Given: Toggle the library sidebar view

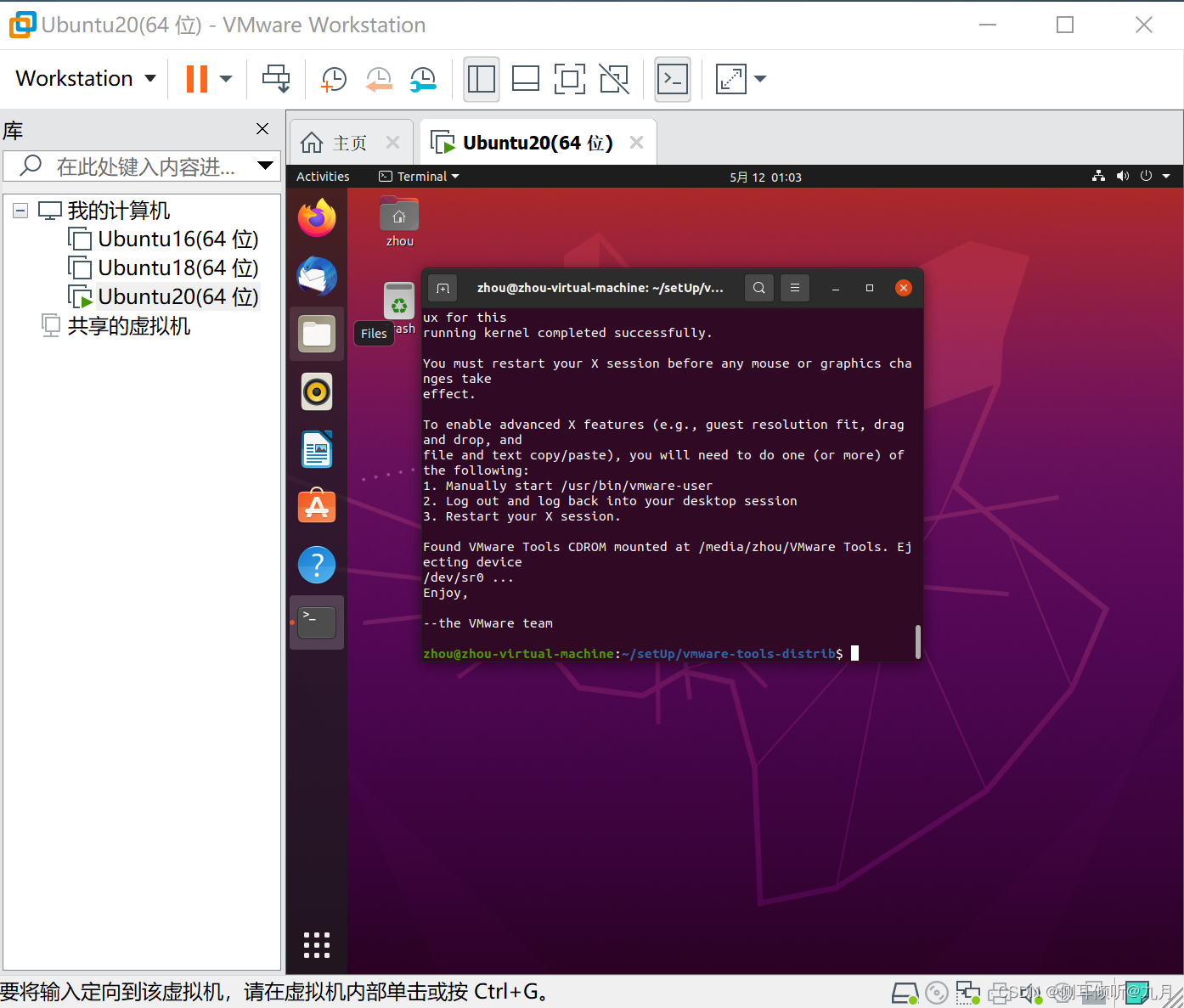Looking at the screenshot, I should 482,79.
